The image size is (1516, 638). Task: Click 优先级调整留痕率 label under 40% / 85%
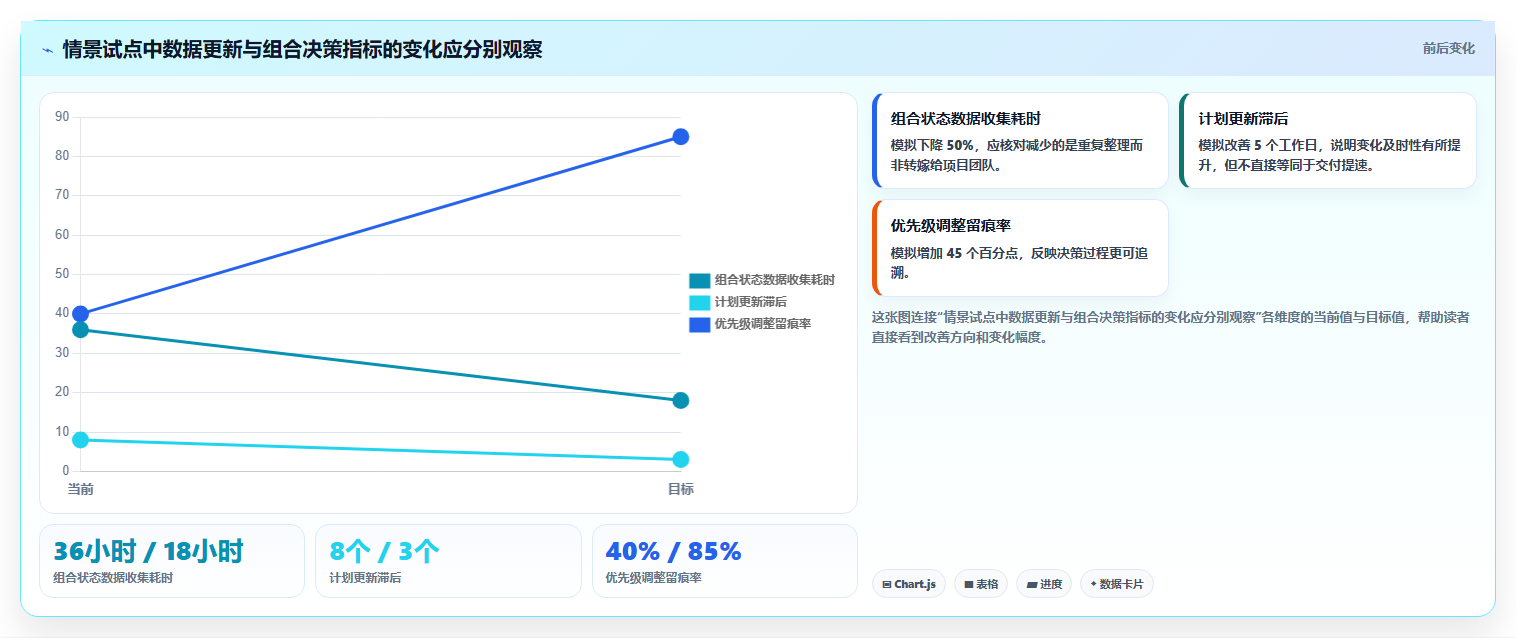click(654, 578)
